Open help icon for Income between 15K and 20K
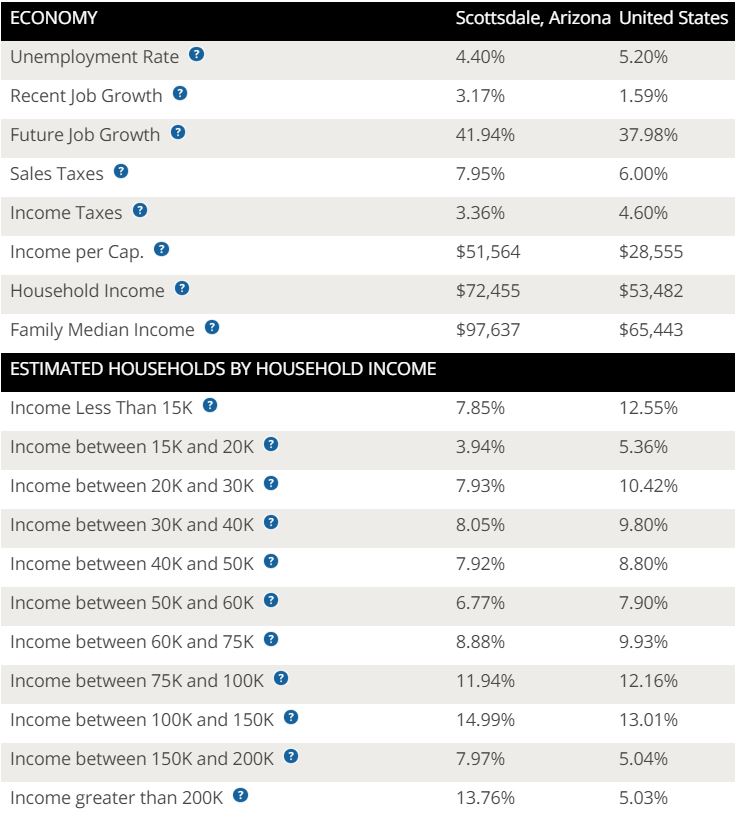 click(x=271, y=445)
